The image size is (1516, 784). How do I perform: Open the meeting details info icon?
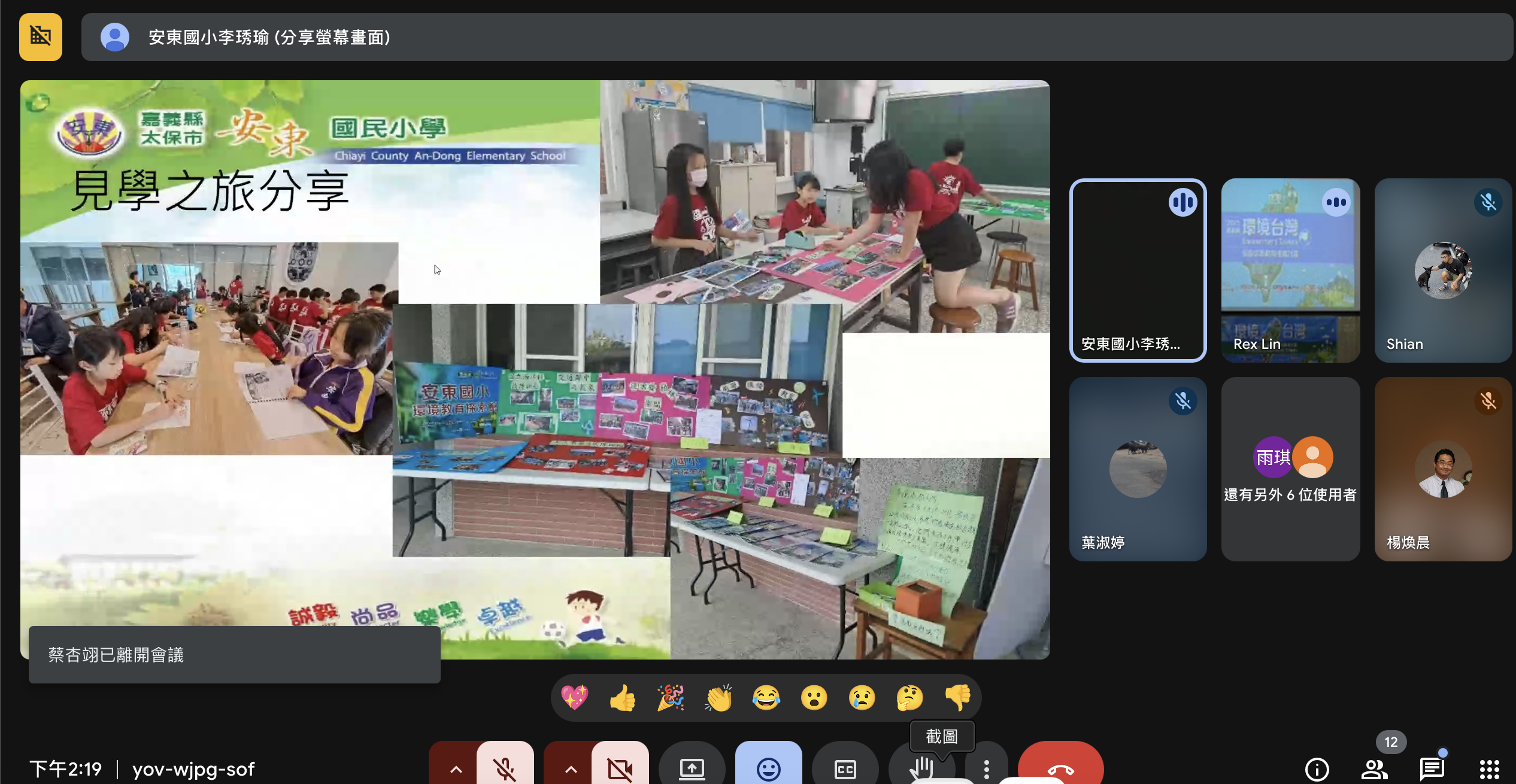click(x=1317, y=769)
